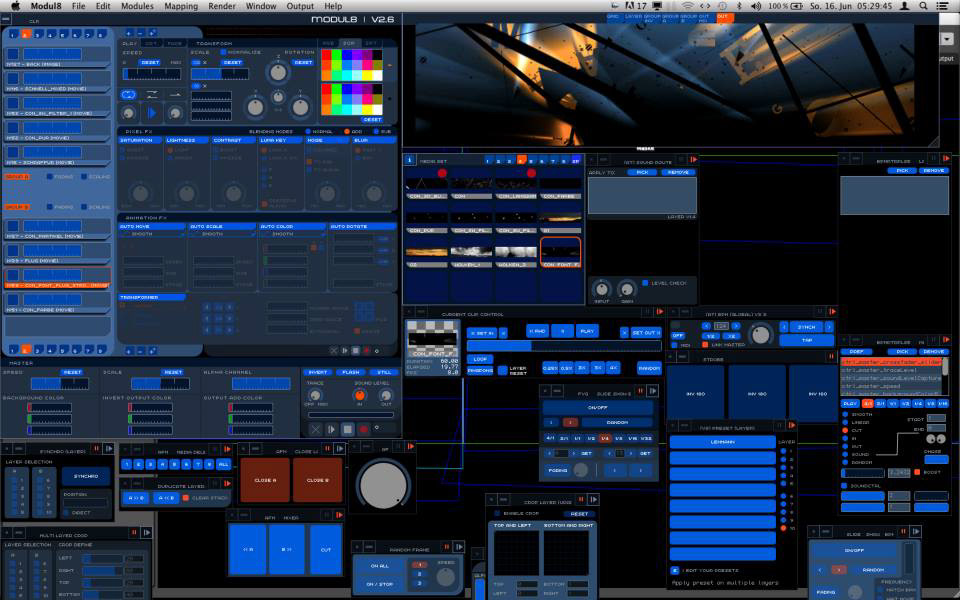Select Sub blending mode

point(376,132)
